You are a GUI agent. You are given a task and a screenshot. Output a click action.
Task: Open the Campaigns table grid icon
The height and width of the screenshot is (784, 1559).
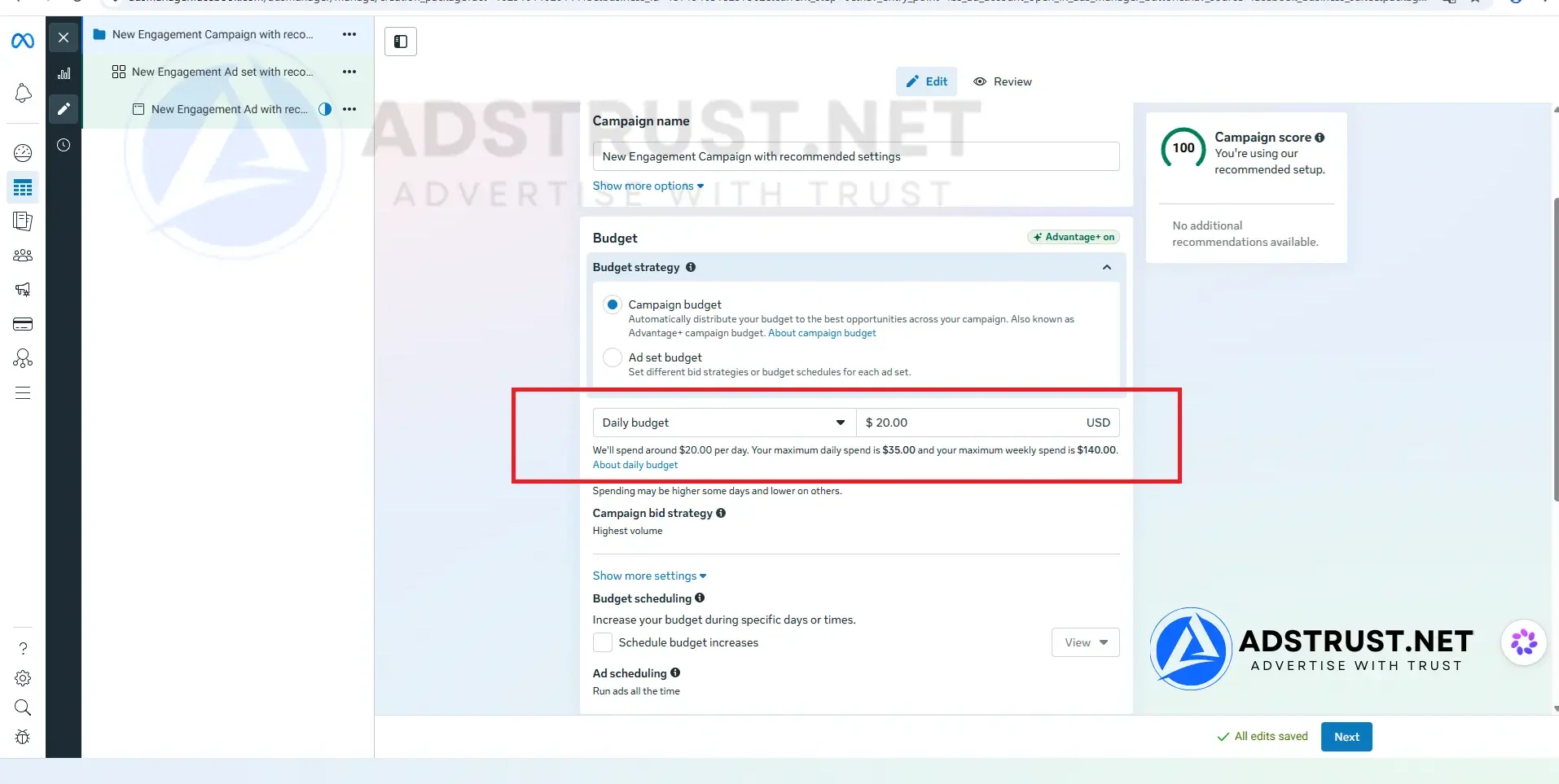pos(23,188)
